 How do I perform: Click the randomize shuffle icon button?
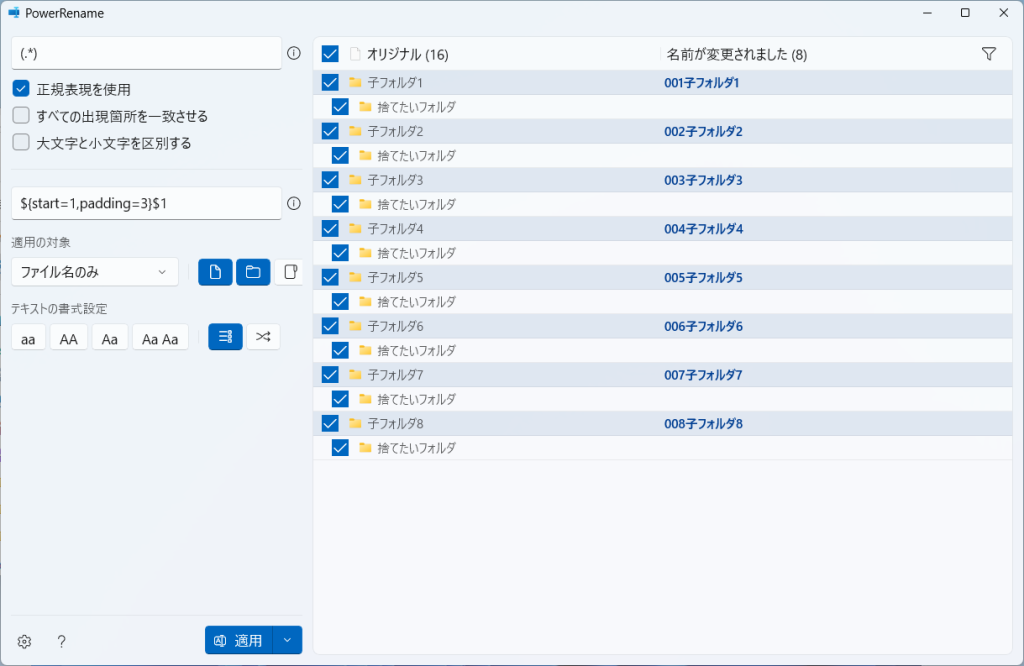click(263, 338)
